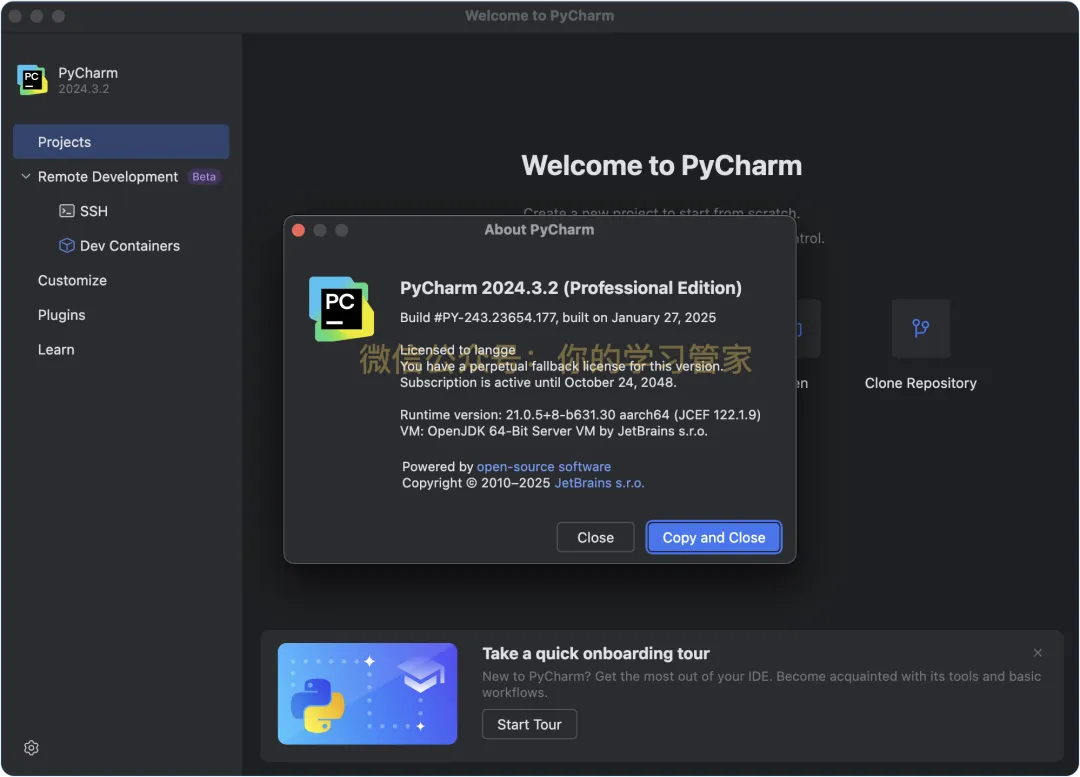Open the Plugins page

[x=61, y=315]
